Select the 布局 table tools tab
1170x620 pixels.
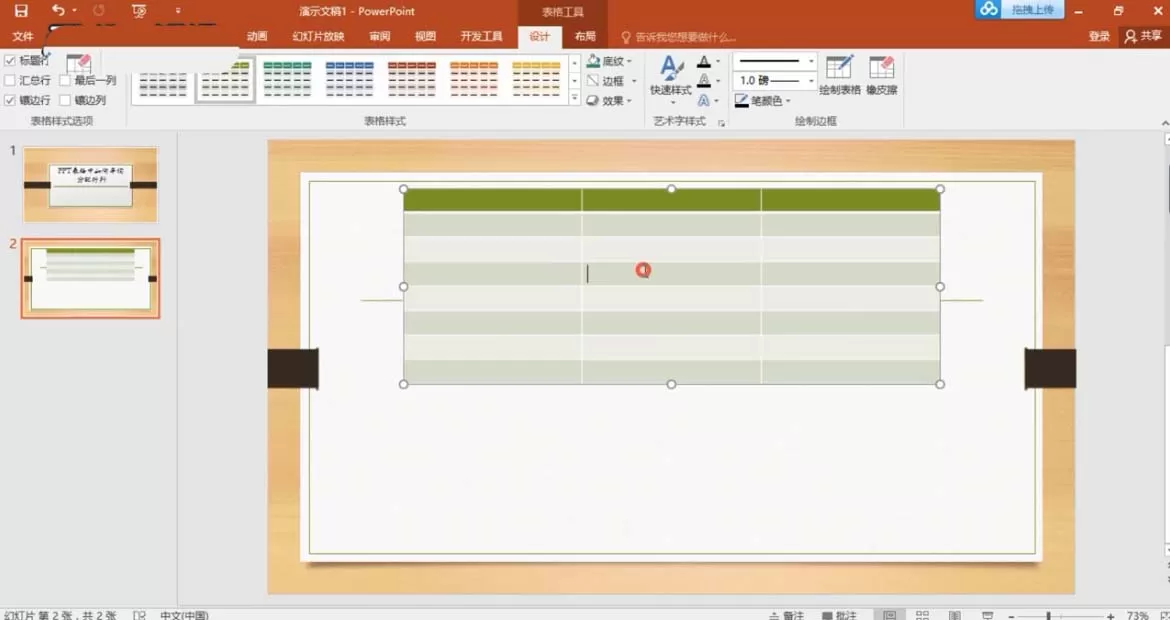tap(585, 37)
